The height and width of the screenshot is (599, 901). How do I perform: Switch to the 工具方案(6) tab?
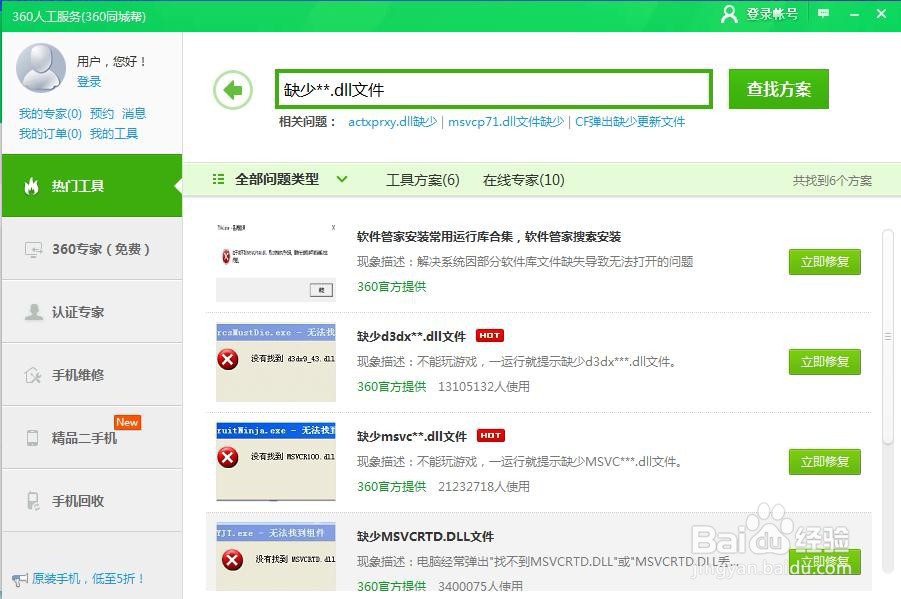tap(423, 180)
